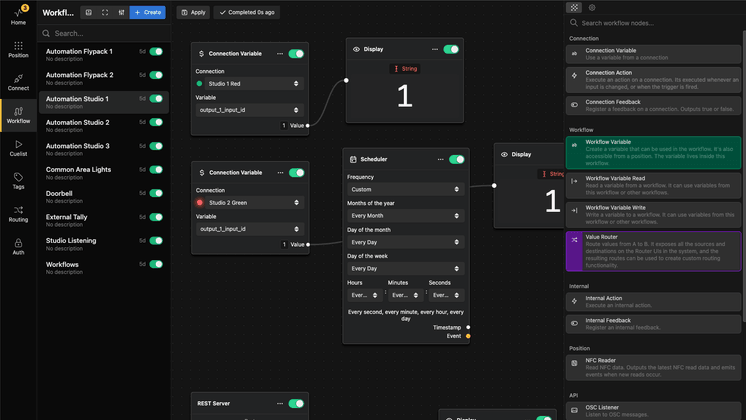Open the Home section in sidebar
The image size is (746, 420).
(x=18, y=16)
